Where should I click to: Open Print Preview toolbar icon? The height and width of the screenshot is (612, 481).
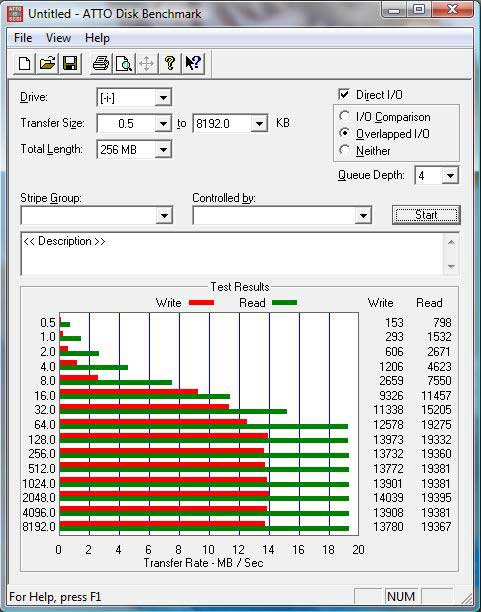click(124, 63)
